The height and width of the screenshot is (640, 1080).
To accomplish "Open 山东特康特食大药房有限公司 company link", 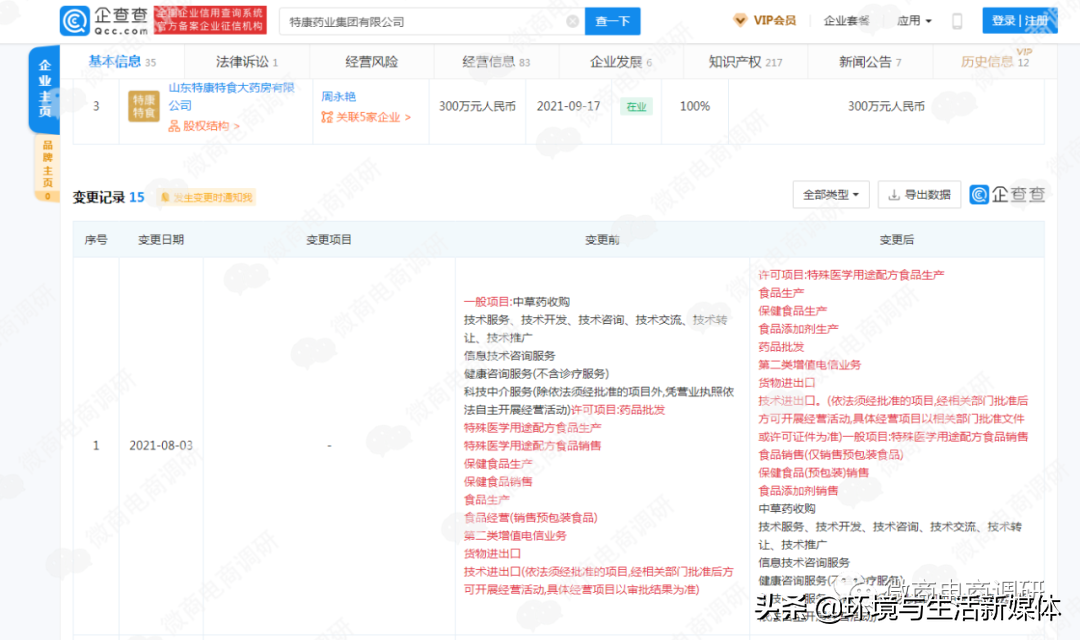I will (231, 96).
